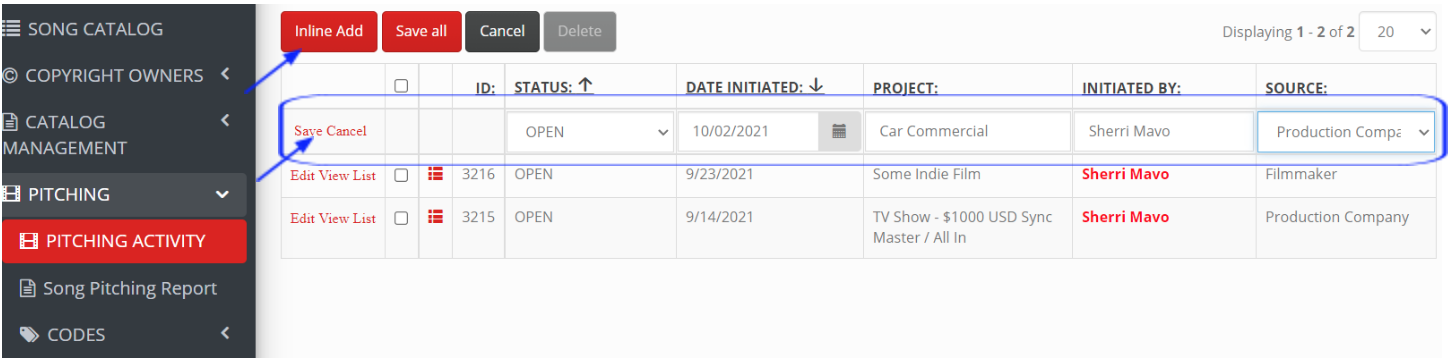Open the calendar date picker icon

[839, 131]
